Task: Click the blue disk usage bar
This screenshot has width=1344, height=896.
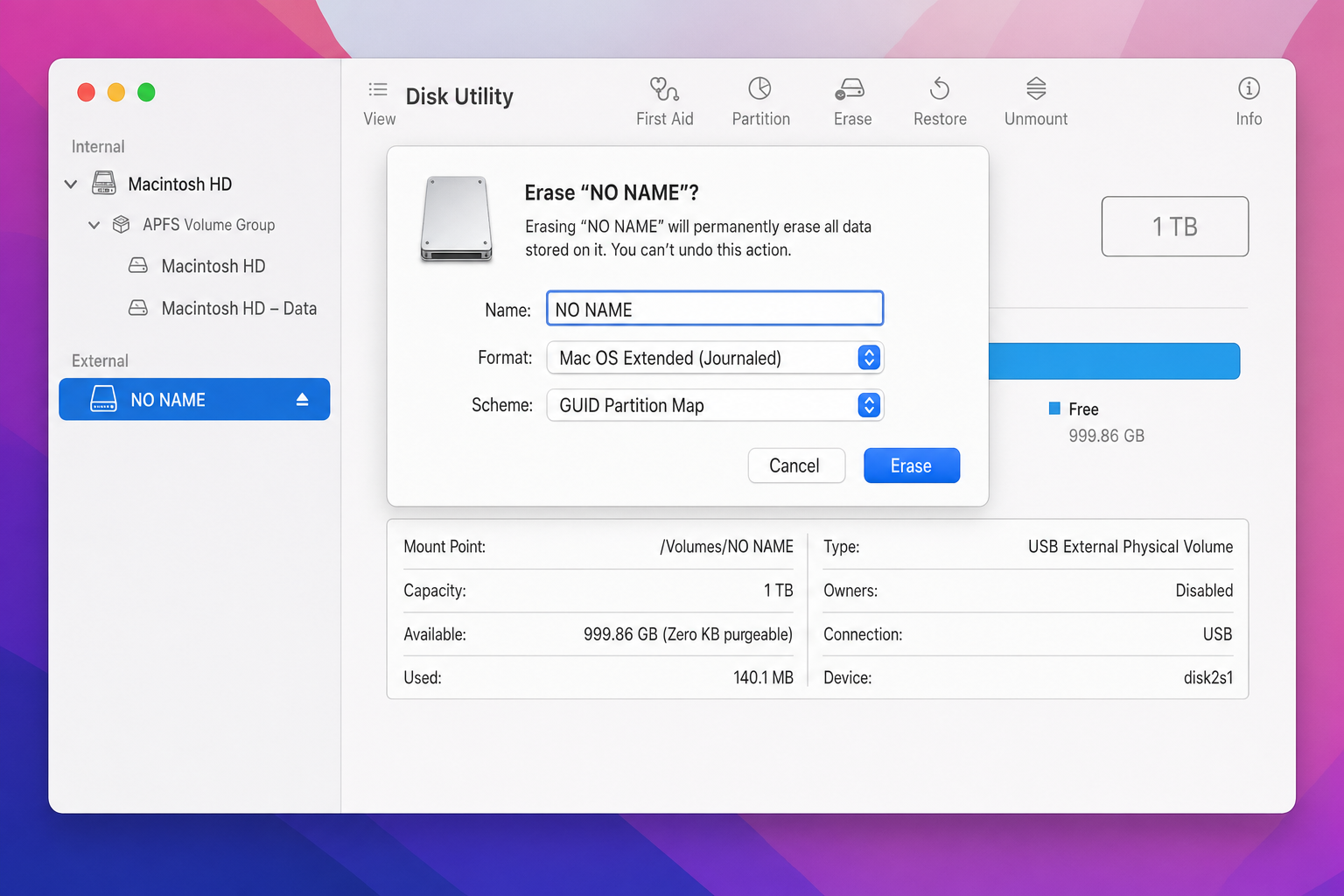Action: tap(1114, 361)
